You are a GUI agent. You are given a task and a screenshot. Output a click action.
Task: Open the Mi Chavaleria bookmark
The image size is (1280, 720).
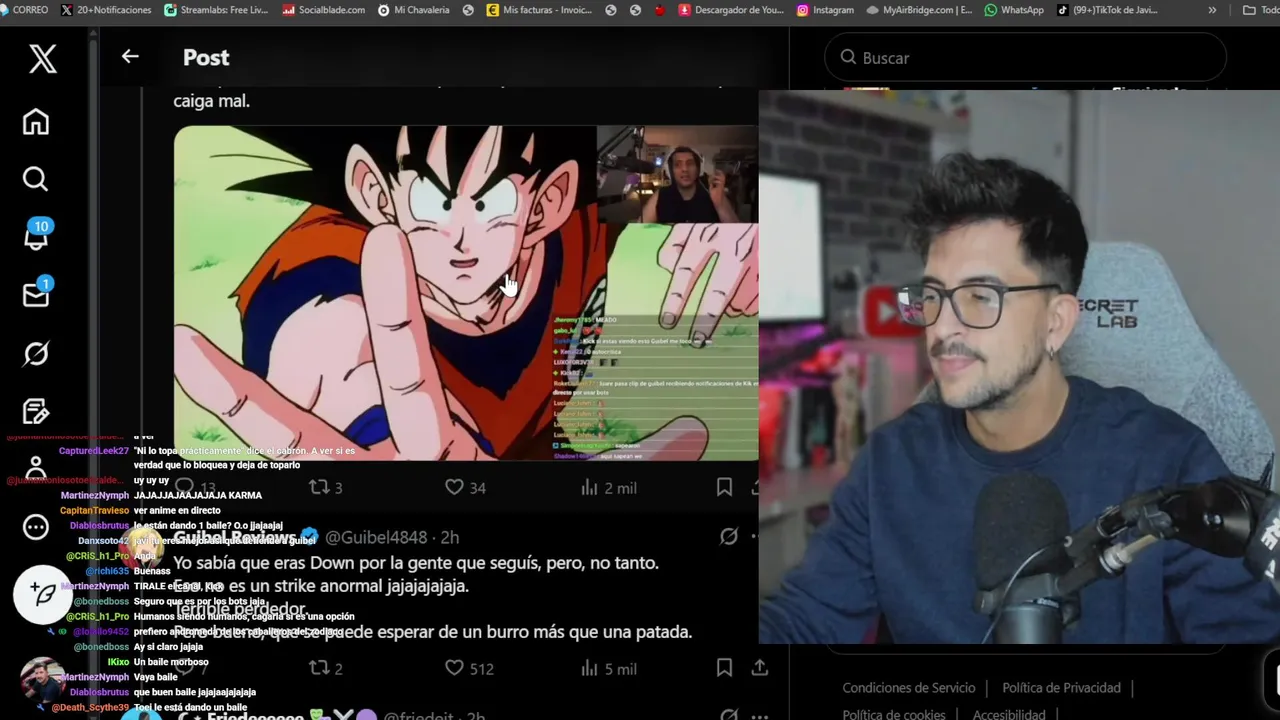tap(413, 10)
